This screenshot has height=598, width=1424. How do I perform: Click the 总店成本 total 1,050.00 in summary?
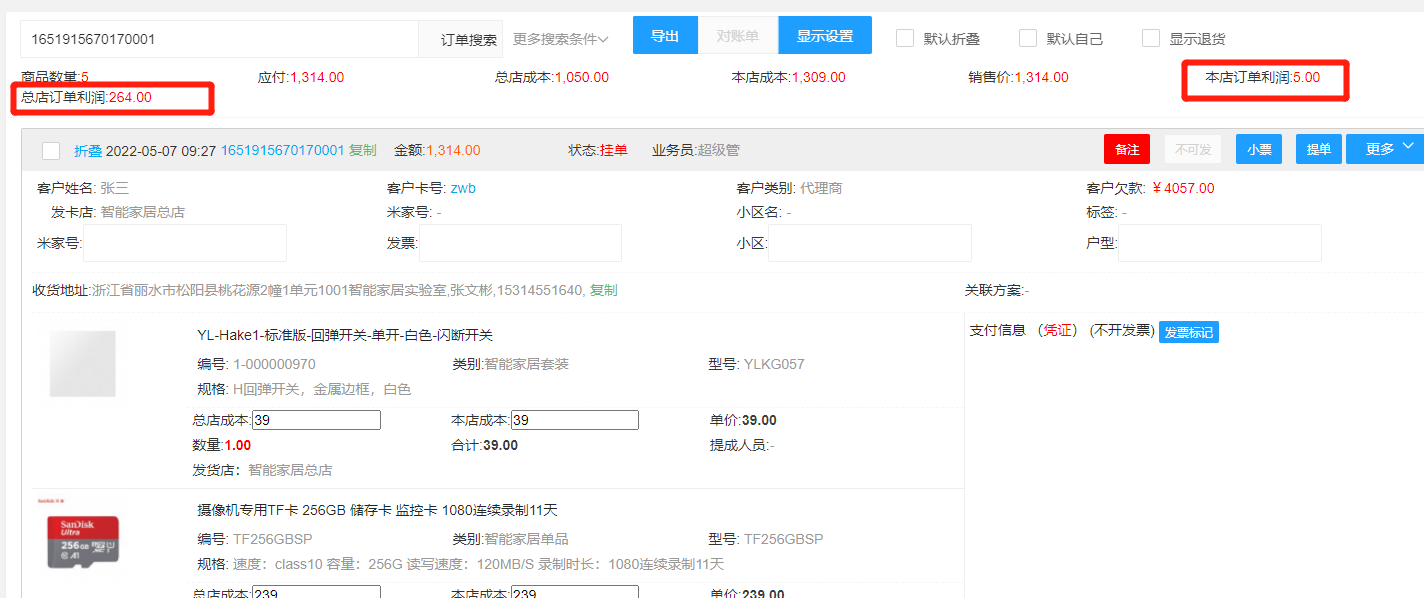(581, 77)
